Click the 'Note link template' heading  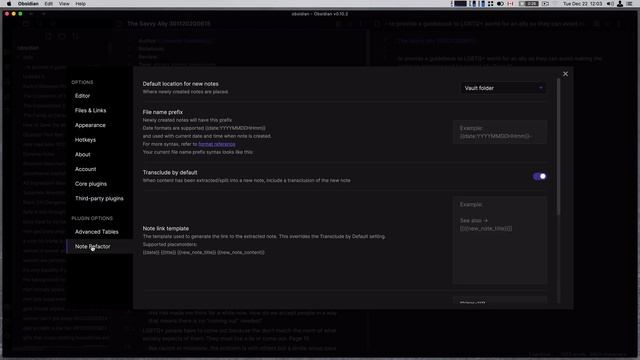coord(166,229)
